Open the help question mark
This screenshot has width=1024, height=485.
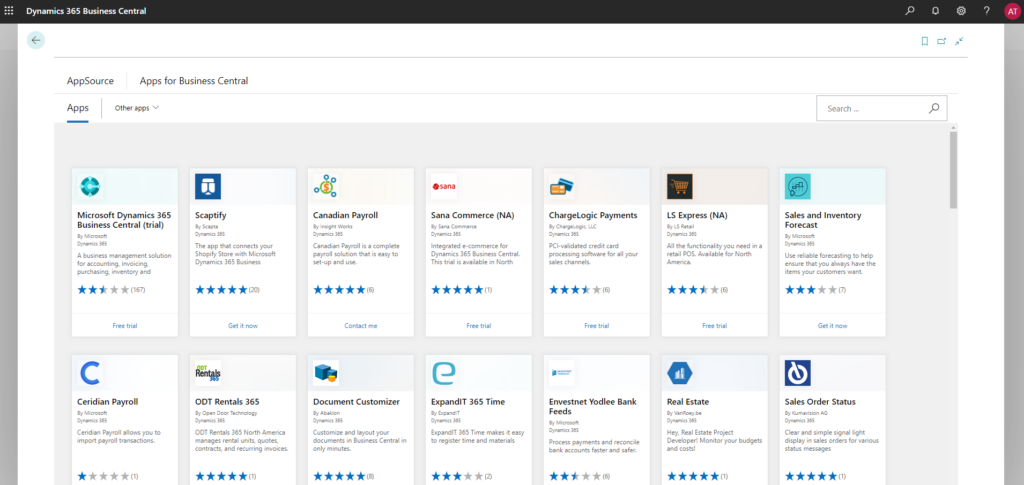point(987,11)
